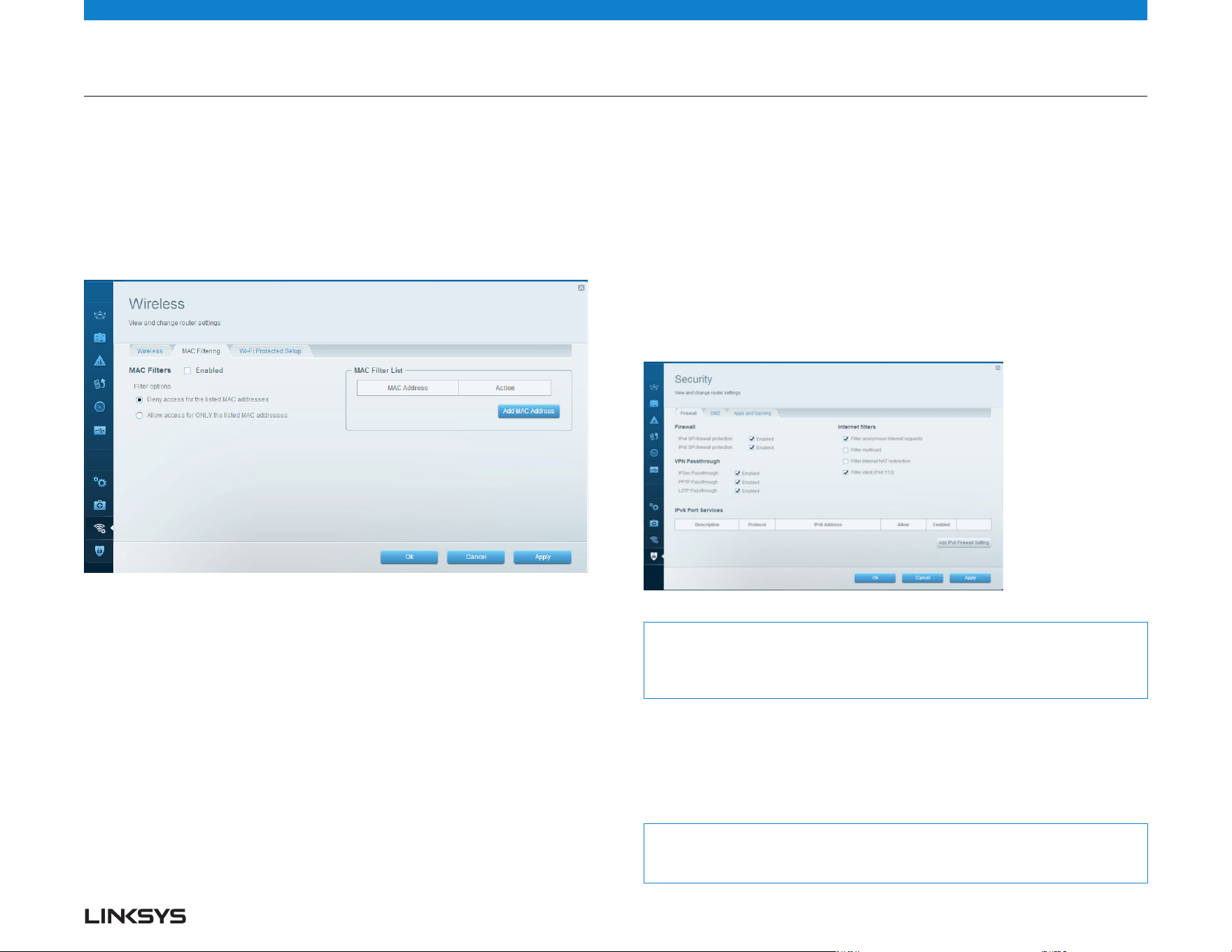
Task: Click Apply in the Wireless window
Action: [543, 557]
